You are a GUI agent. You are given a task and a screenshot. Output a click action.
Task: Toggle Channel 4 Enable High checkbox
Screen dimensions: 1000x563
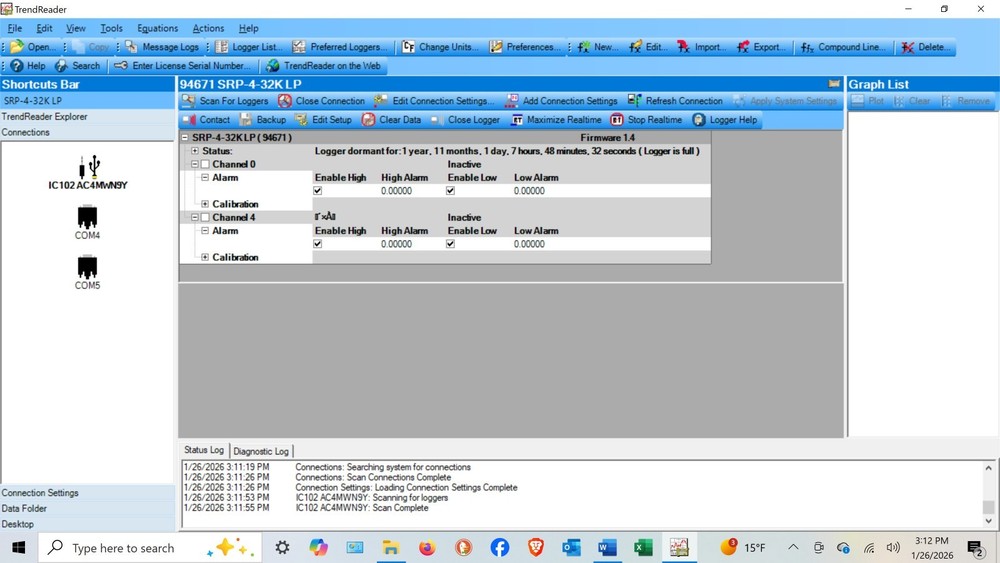point(318,244)
